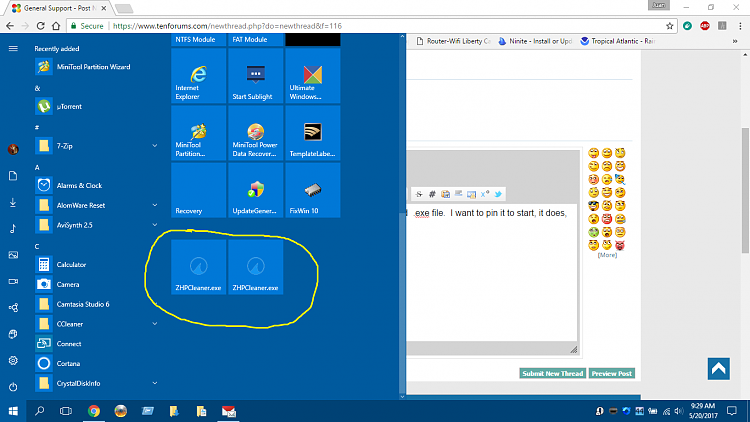Viewport: 750px width, 422px height.
Task: Click the address bar URL
Action: click(227, 26)
